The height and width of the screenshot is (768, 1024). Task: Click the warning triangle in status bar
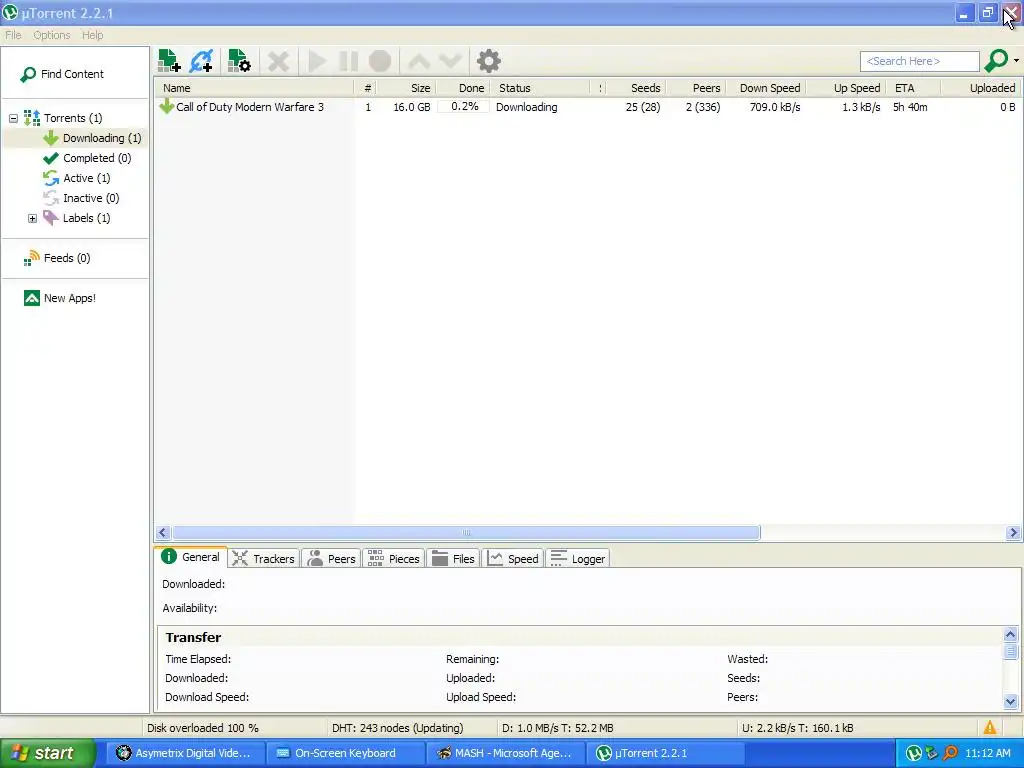(x=990, y=728)
